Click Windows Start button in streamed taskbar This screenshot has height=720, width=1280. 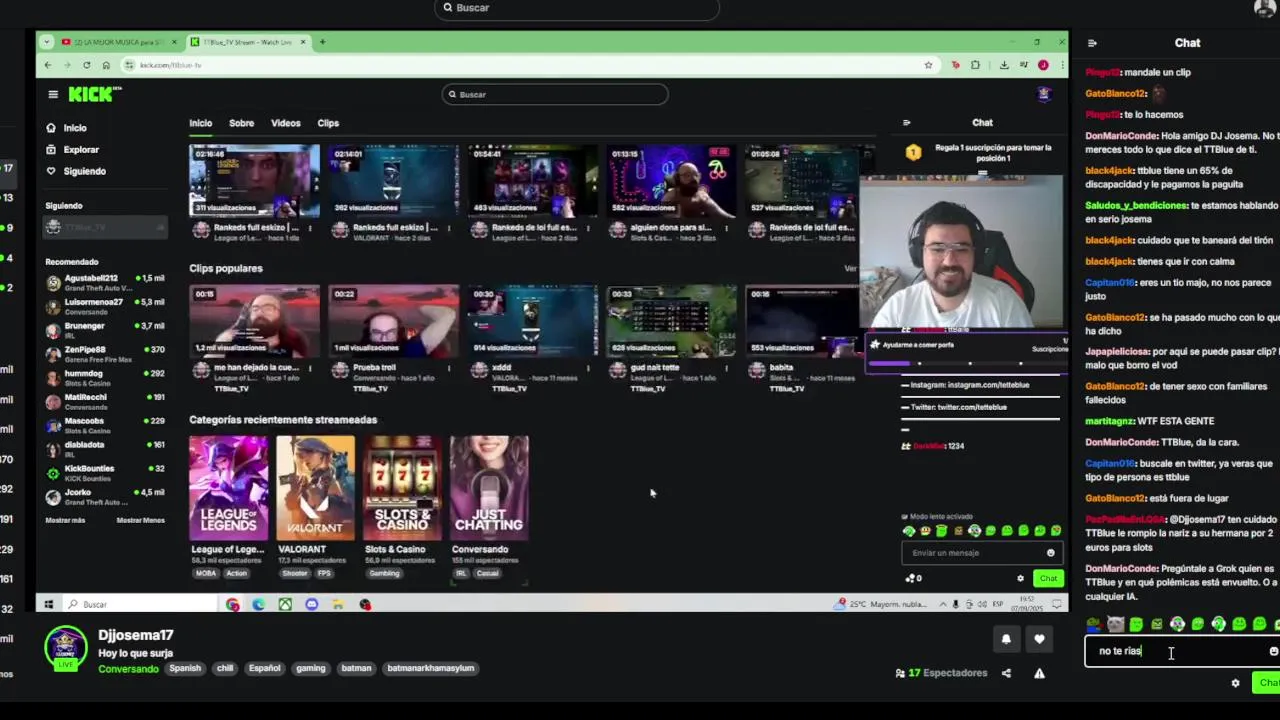(x=47, y=604)
